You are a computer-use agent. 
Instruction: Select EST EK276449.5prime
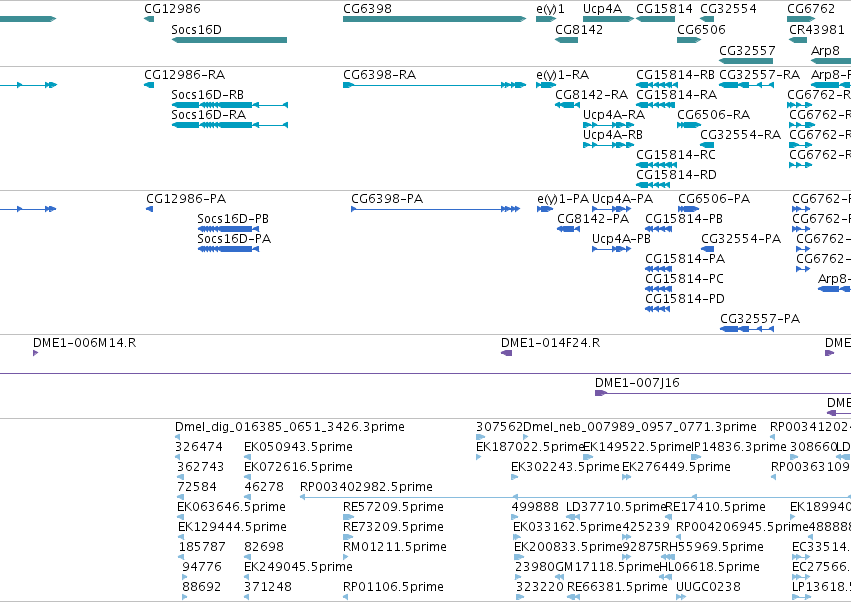(x=626, y=477)
